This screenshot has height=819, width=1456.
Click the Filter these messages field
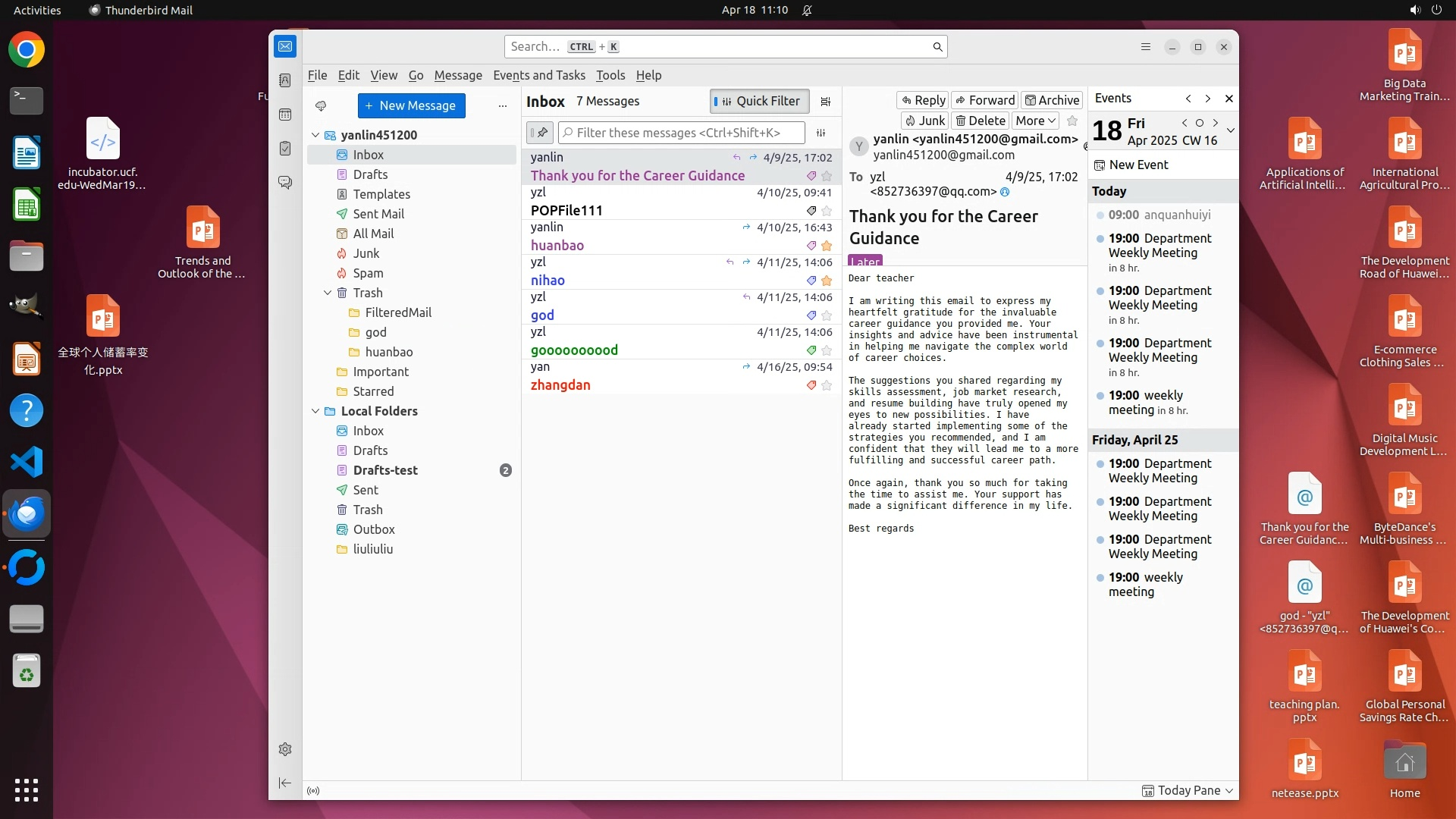[x=681, y=133]
